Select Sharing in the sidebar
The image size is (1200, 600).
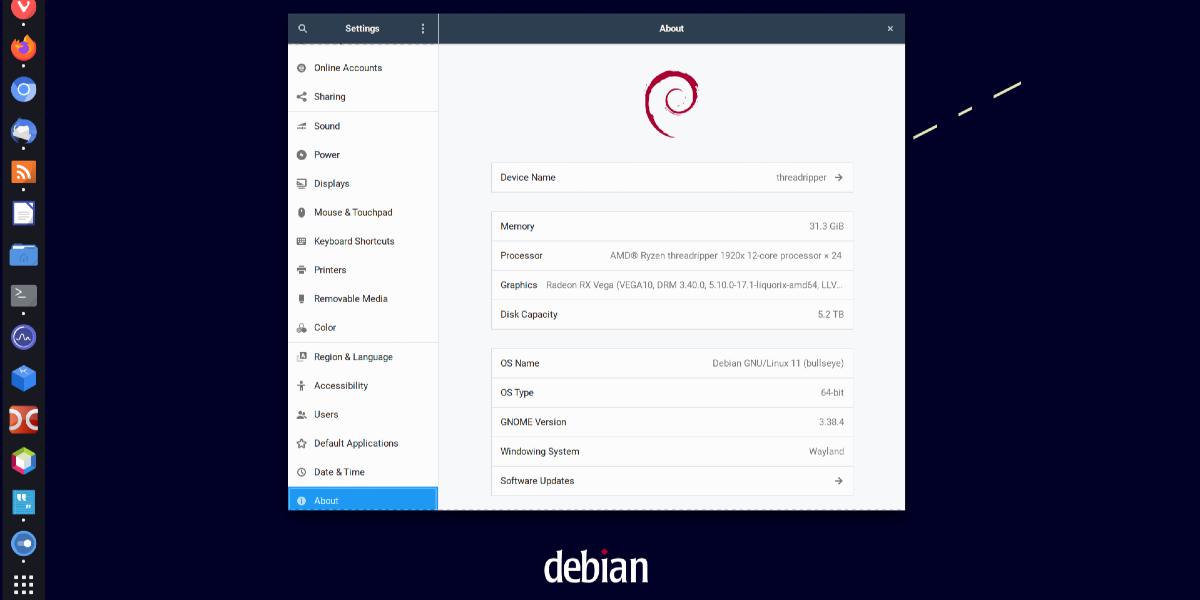coord(329,97)
